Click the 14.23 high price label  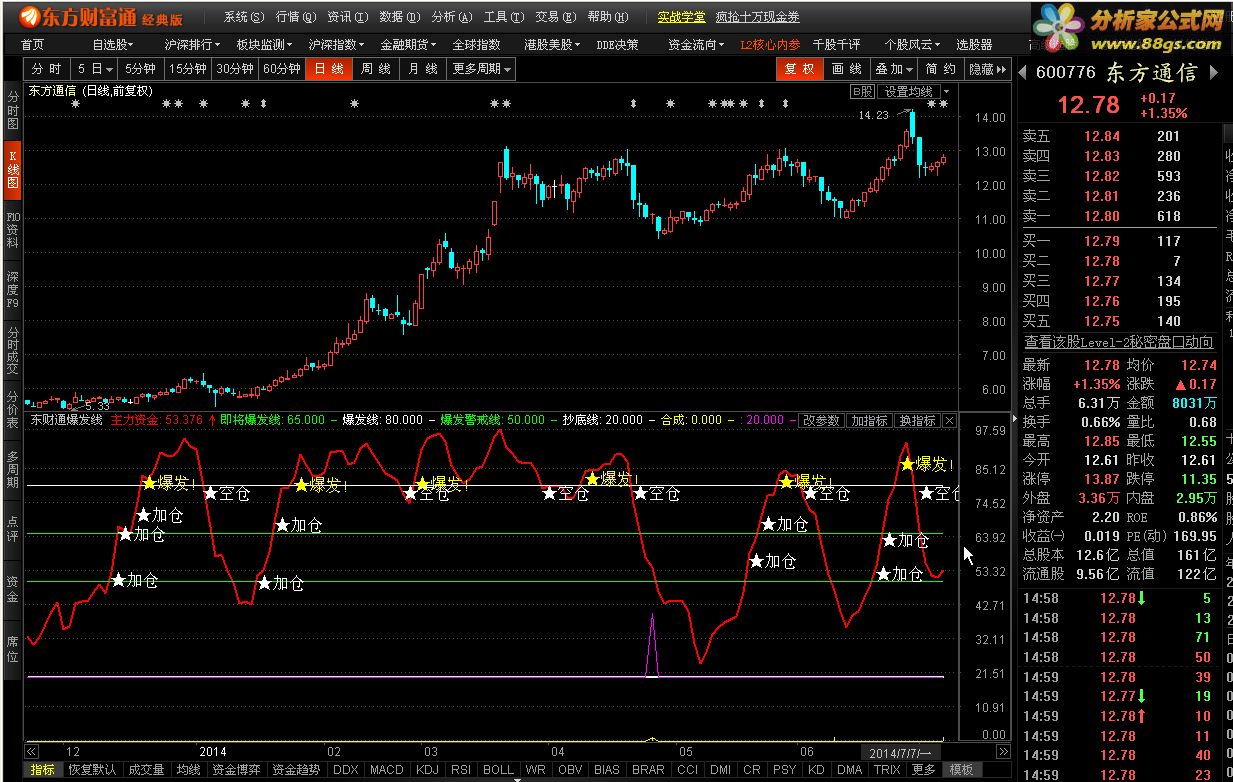click(873, 115)
